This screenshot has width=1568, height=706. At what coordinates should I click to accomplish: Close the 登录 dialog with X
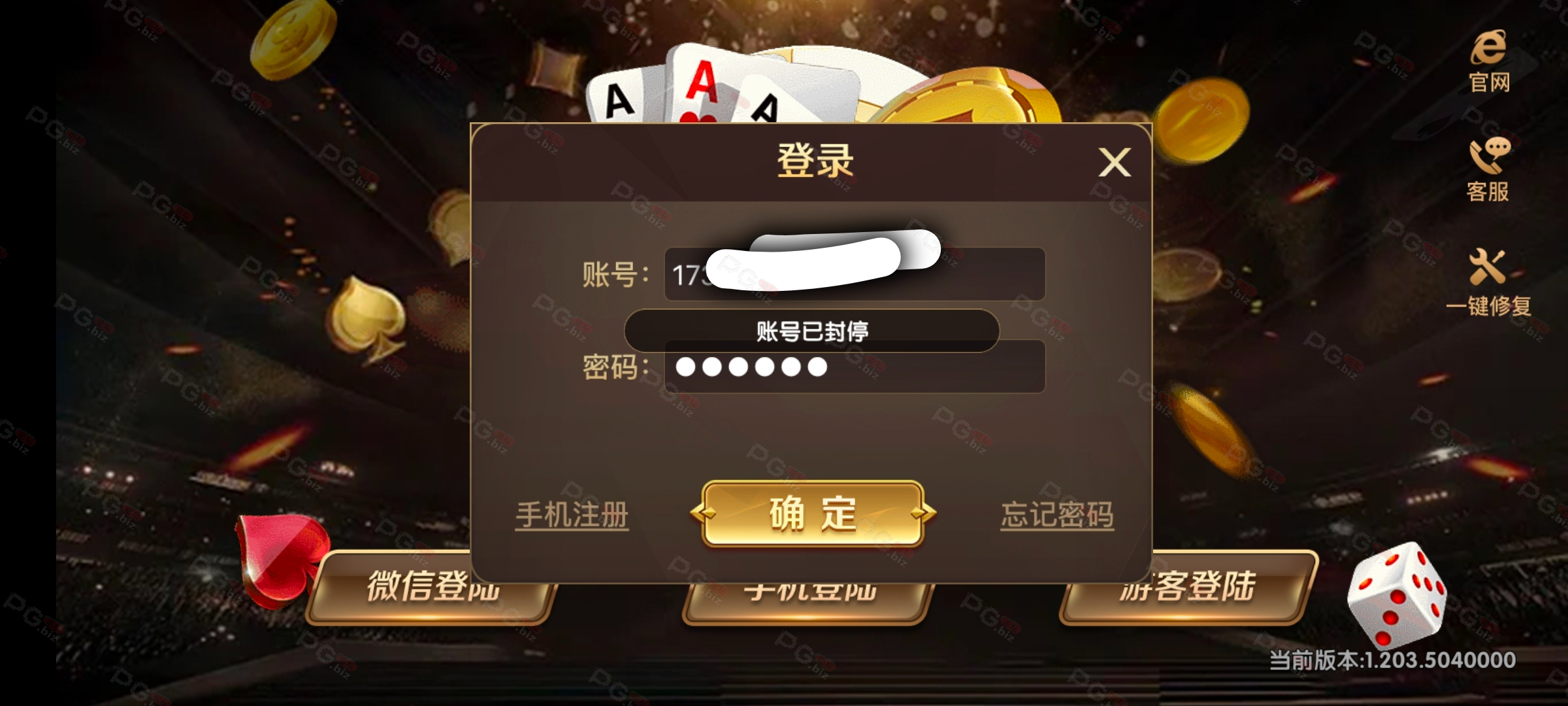(x=1114, y=162)
